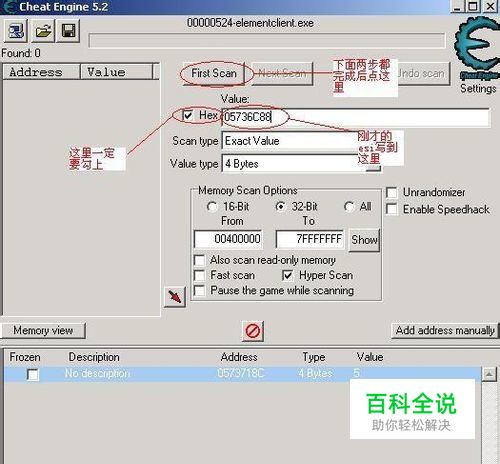
Task: Click the Value column header in results
Action: point(116,72)
